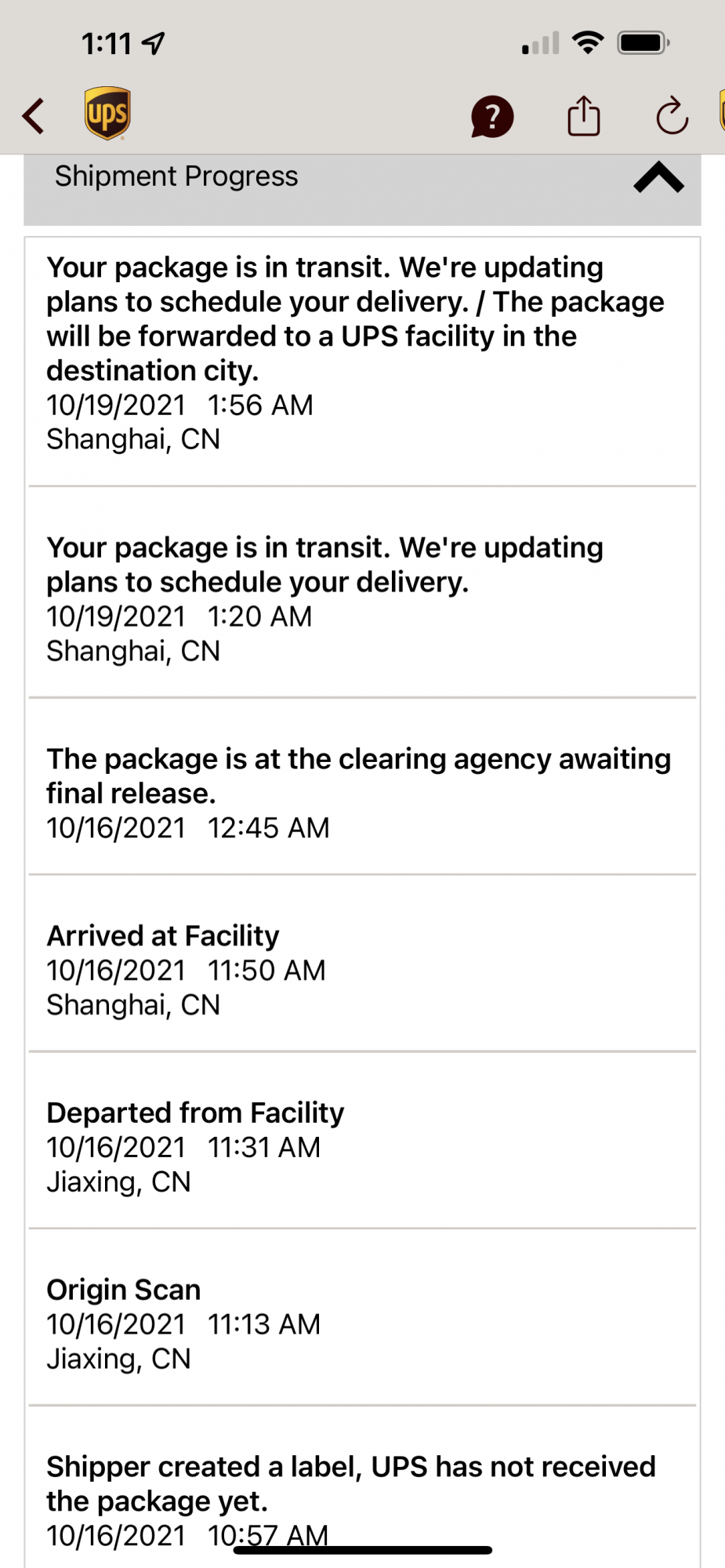Image resolution: width=725 pixels, height=1568 pixels.
Task: Tap the clearing agency status entry
Action: click(x=362, y=793)
